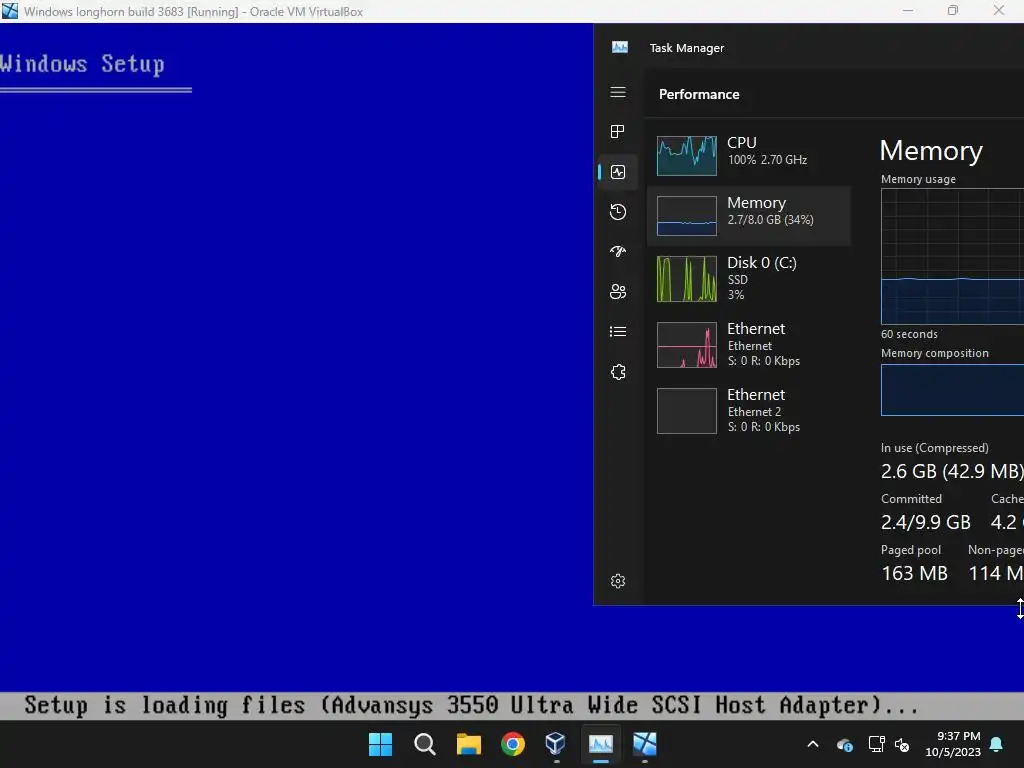The height and width of the screenshot is (768, 1024).
Task: Launch Google Chrome from taskbar
Action: pyautogui.click(x=513, y=744)
